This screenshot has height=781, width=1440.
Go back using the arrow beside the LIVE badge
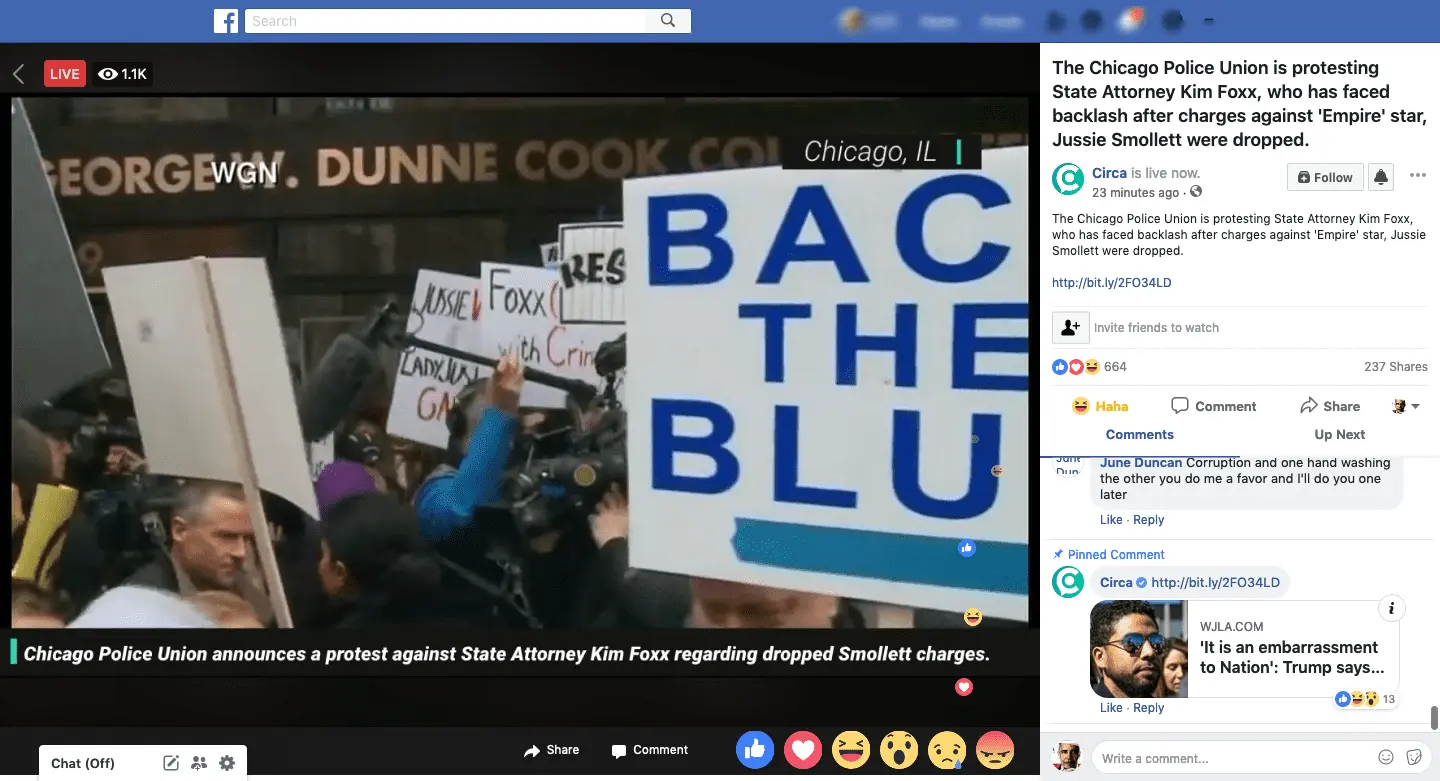point(18,73)
